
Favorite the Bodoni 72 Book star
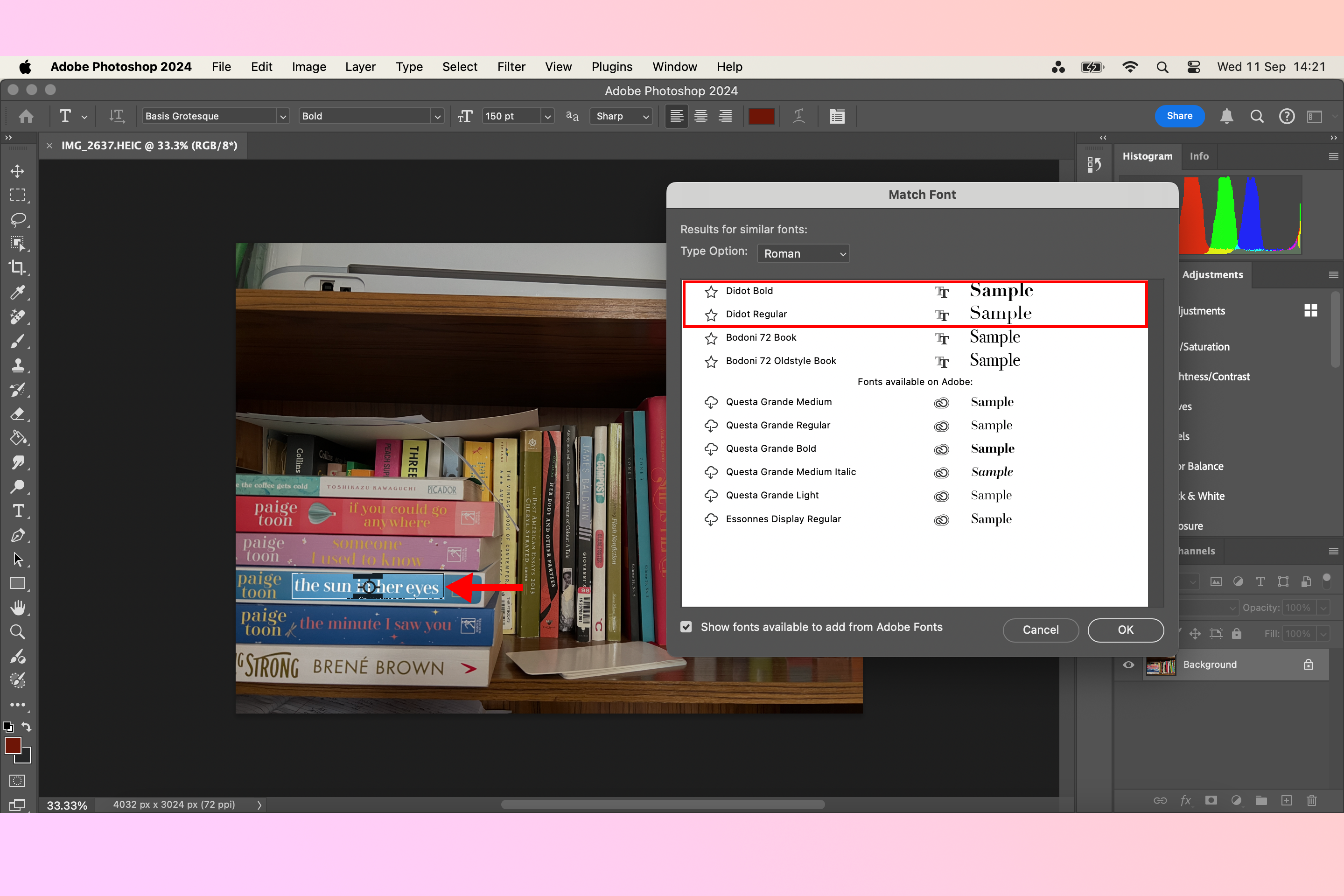click(x=711, y=338)
